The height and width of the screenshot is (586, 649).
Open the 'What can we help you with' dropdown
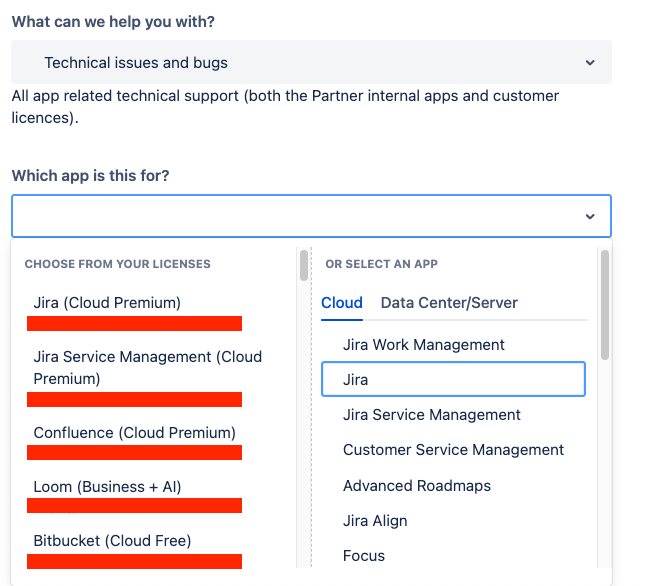coord(311,62)
